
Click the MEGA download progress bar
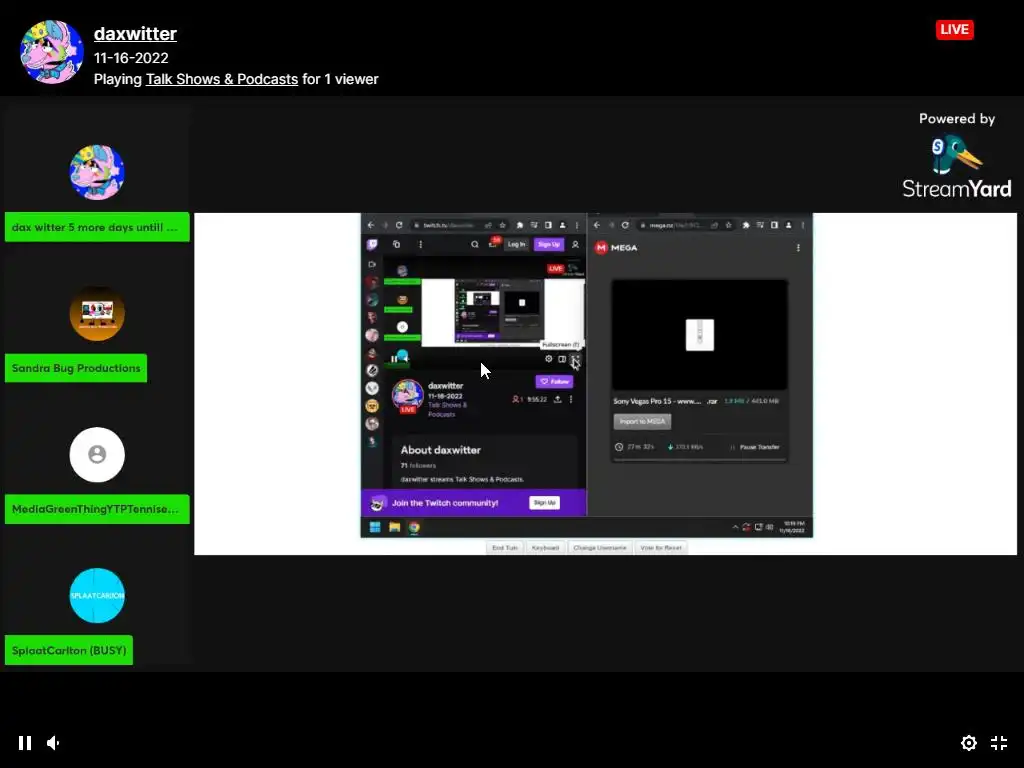point(699,460)
